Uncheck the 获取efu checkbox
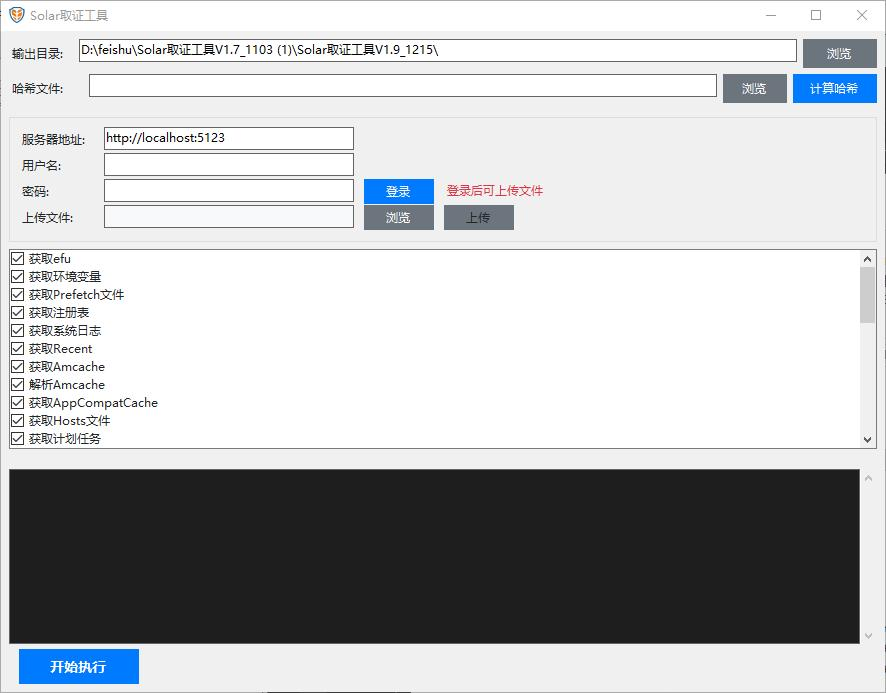 coord(17,259)
